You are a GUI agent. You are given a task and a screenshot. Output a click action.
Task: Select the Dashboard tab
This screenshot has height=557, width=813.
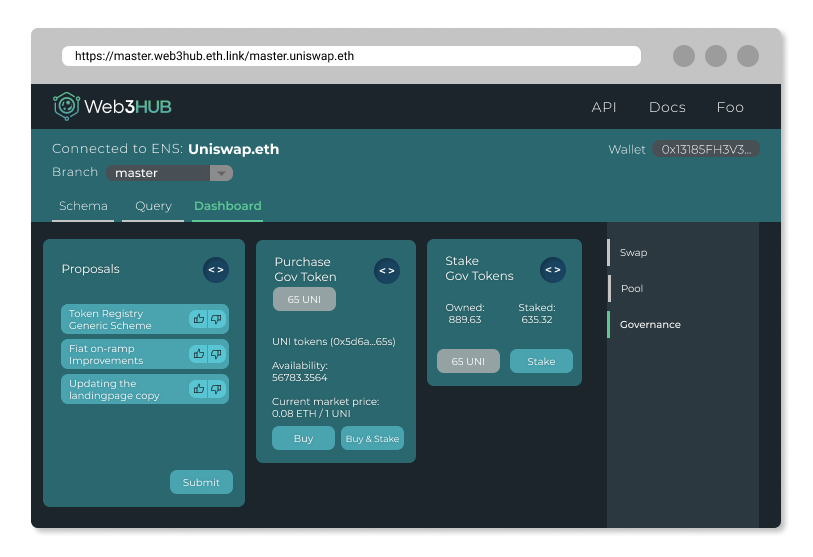228,206
